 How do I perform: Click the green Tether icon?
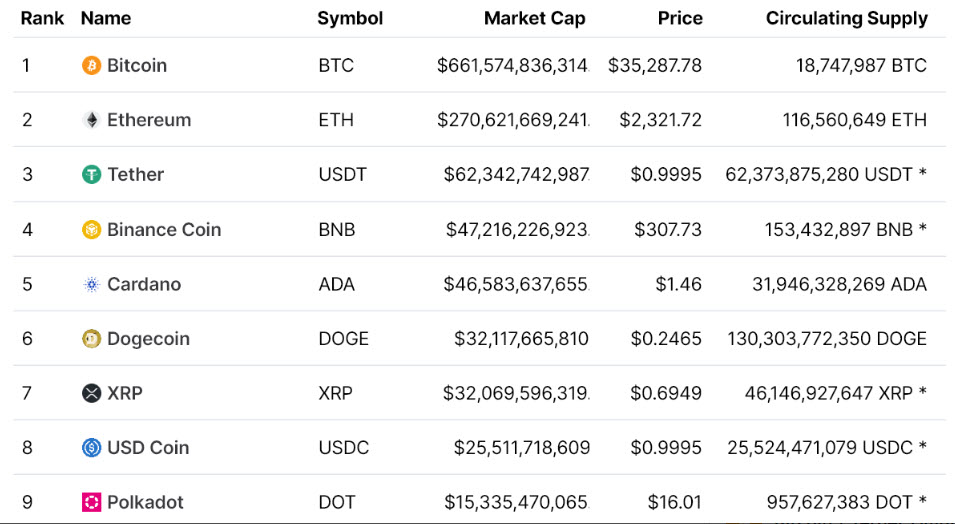[91, 174]
